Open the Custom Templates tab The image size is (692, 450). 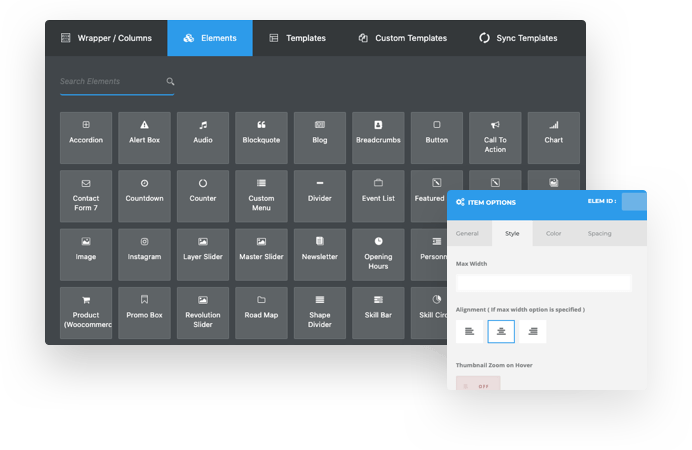(x=405, y=38)
